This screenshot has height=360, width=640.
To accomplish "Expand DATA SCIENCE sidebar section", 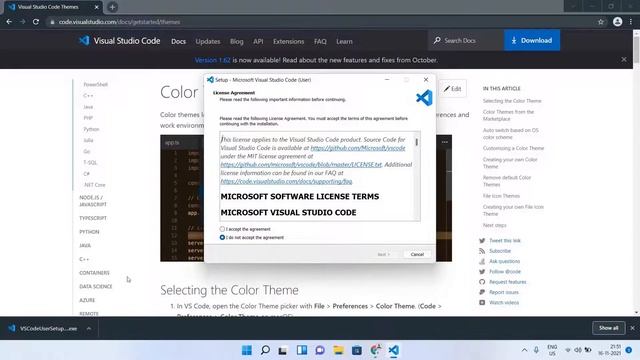I will (x=96, y=287).
